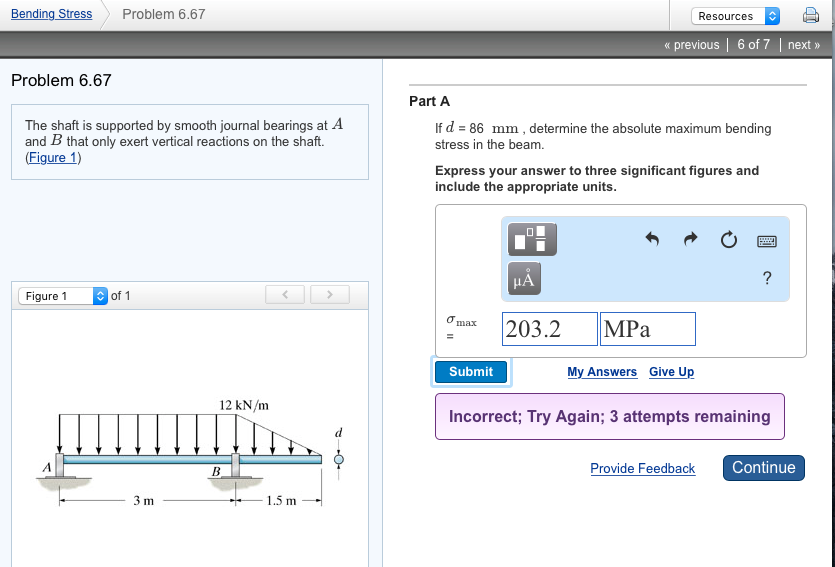Open My Answers link

[x=602, y=372]
